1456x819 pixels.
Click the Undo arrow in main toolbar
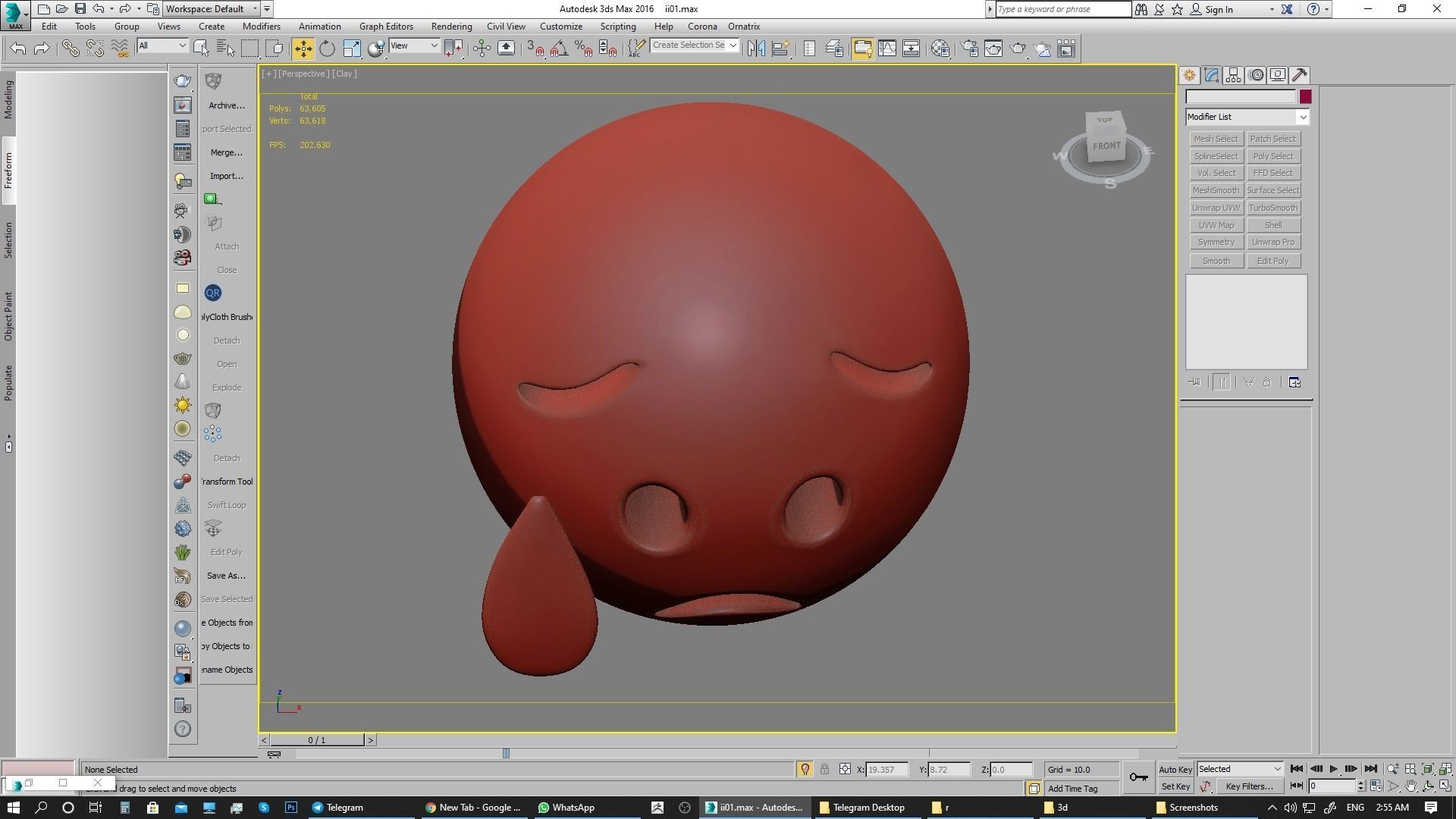pyautogui.click(x=18, y=49)
